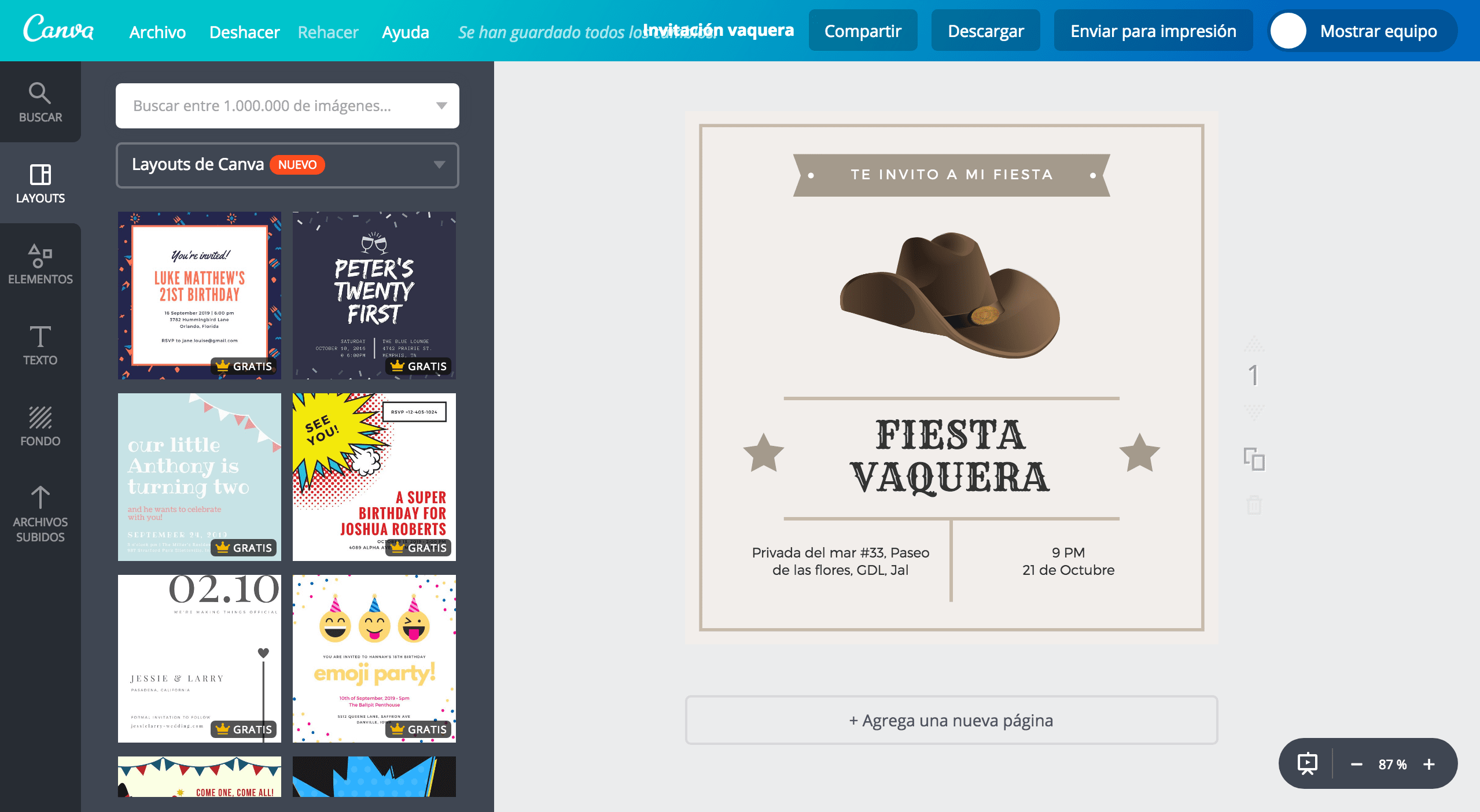The image size is (1480, 812).
Task: Zoom in with plus button
Action: coord(1429,765)
